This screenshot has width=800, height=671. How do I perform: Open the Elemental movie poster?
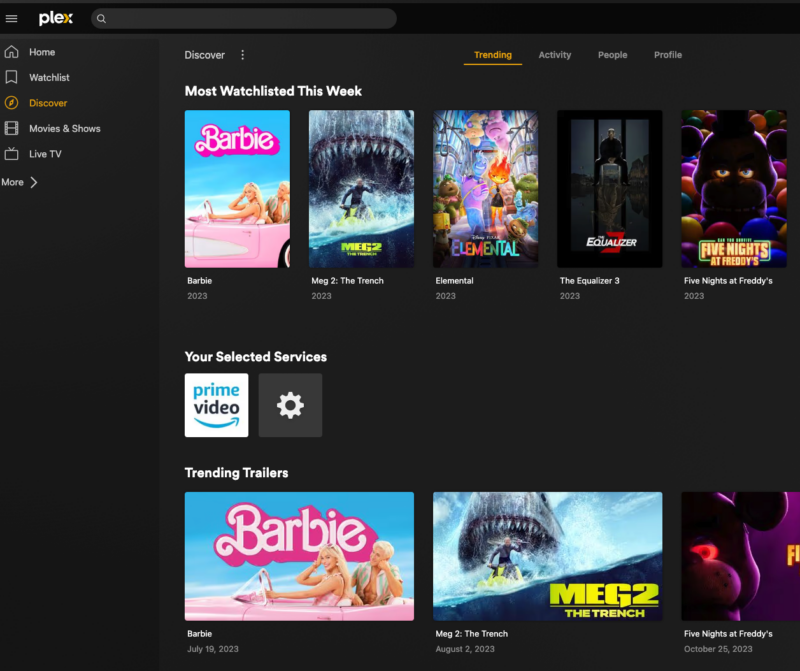coord(485,189)
